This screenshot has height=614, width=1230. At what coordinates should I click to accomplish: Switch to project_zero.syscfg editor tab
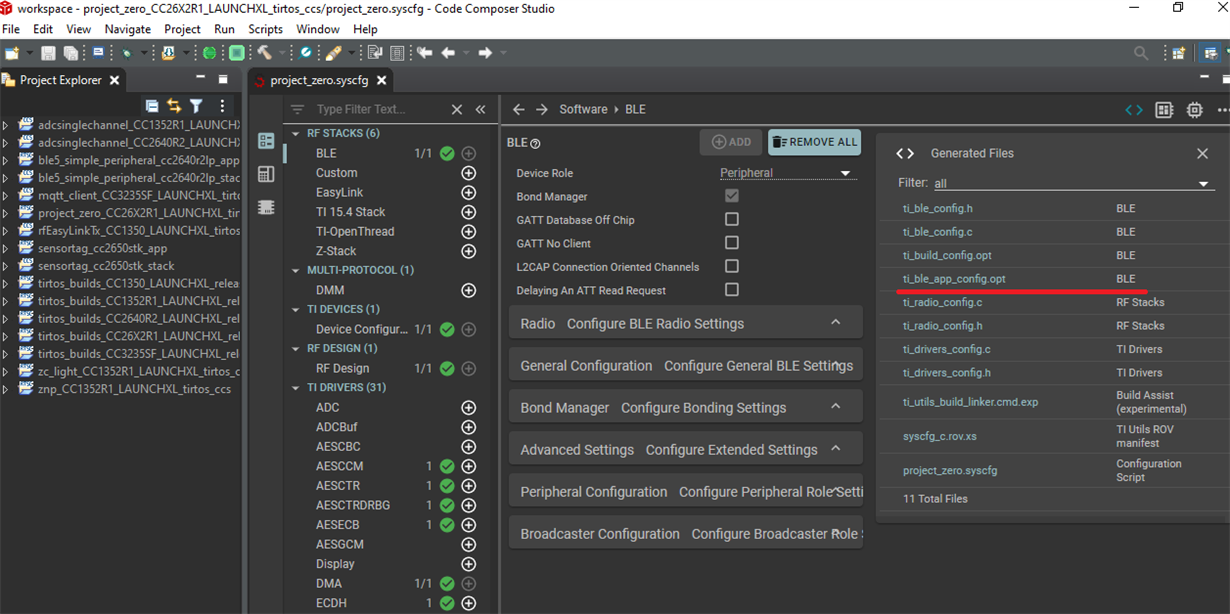pyautogui.click(x=319, y=80)
